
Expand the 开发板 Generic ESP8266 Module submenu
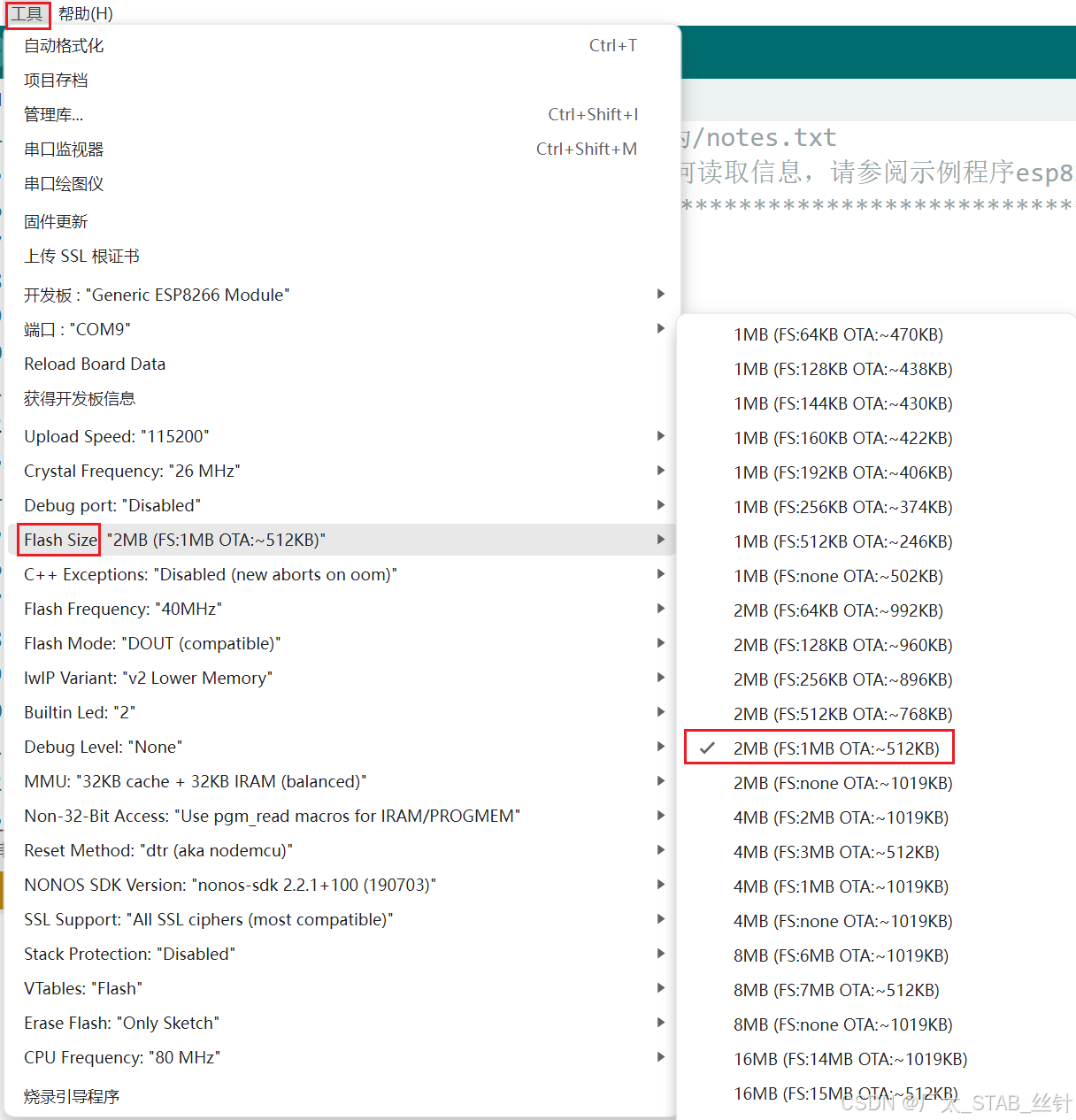point(342,295)
